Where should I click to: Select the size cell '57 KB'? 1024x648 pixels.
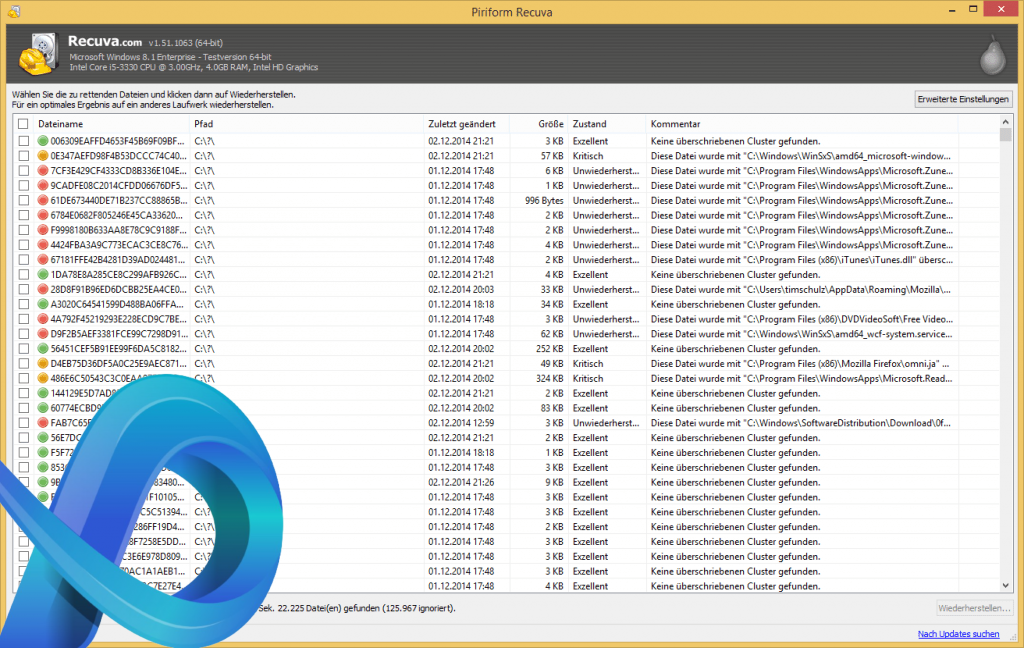click(552, 156)
